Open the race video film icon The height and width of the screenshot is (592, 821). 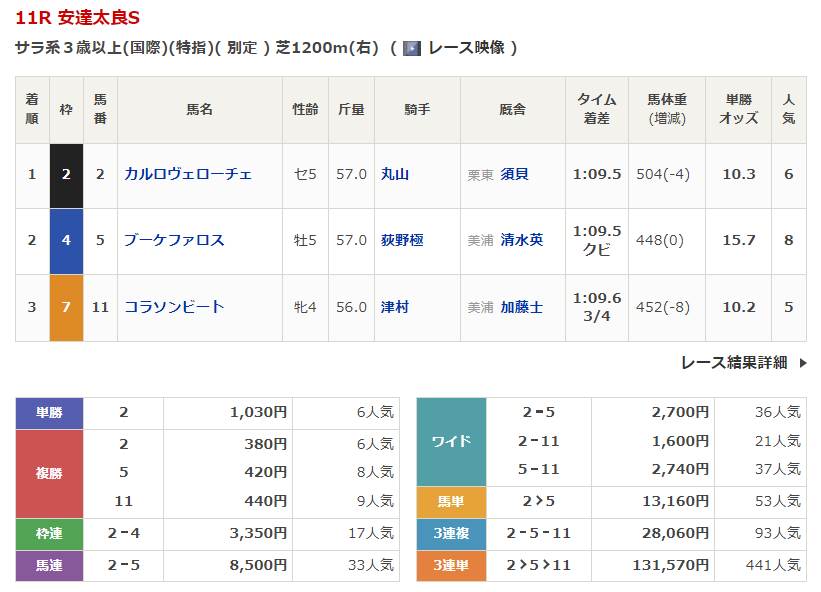(412, 49)
